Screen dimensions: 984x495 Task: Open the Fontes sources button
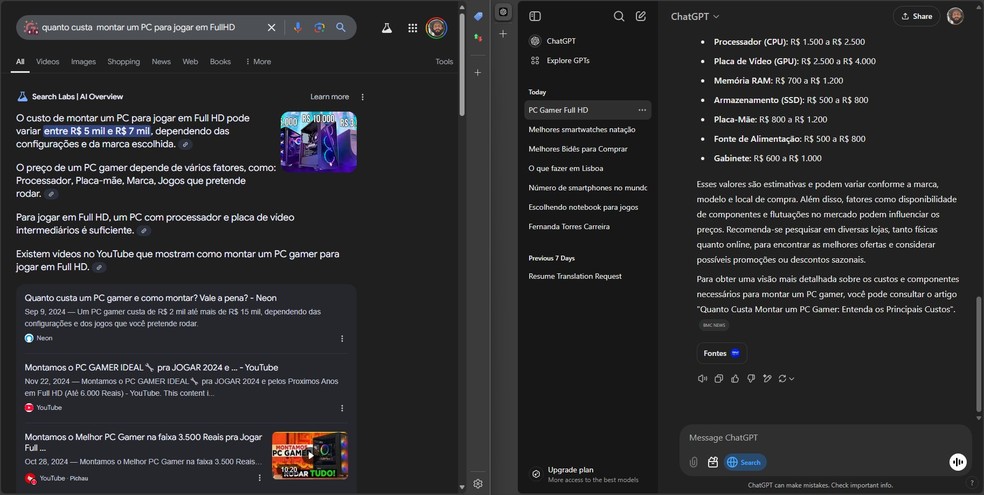pos(722,353)
